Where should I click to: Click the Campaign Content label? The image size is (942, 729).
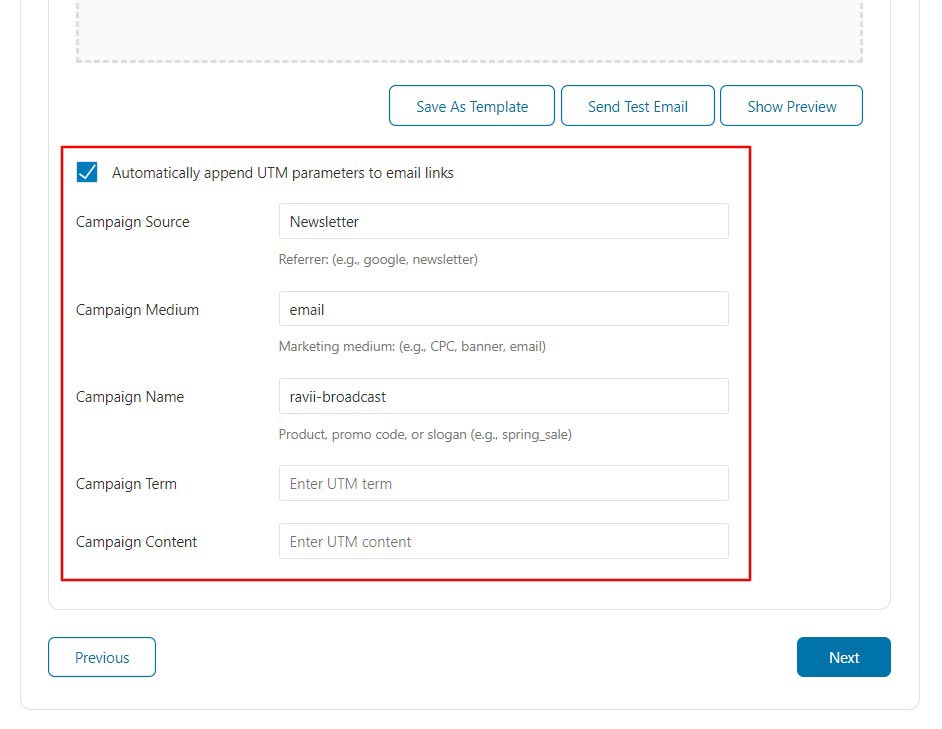pos(136,541)
